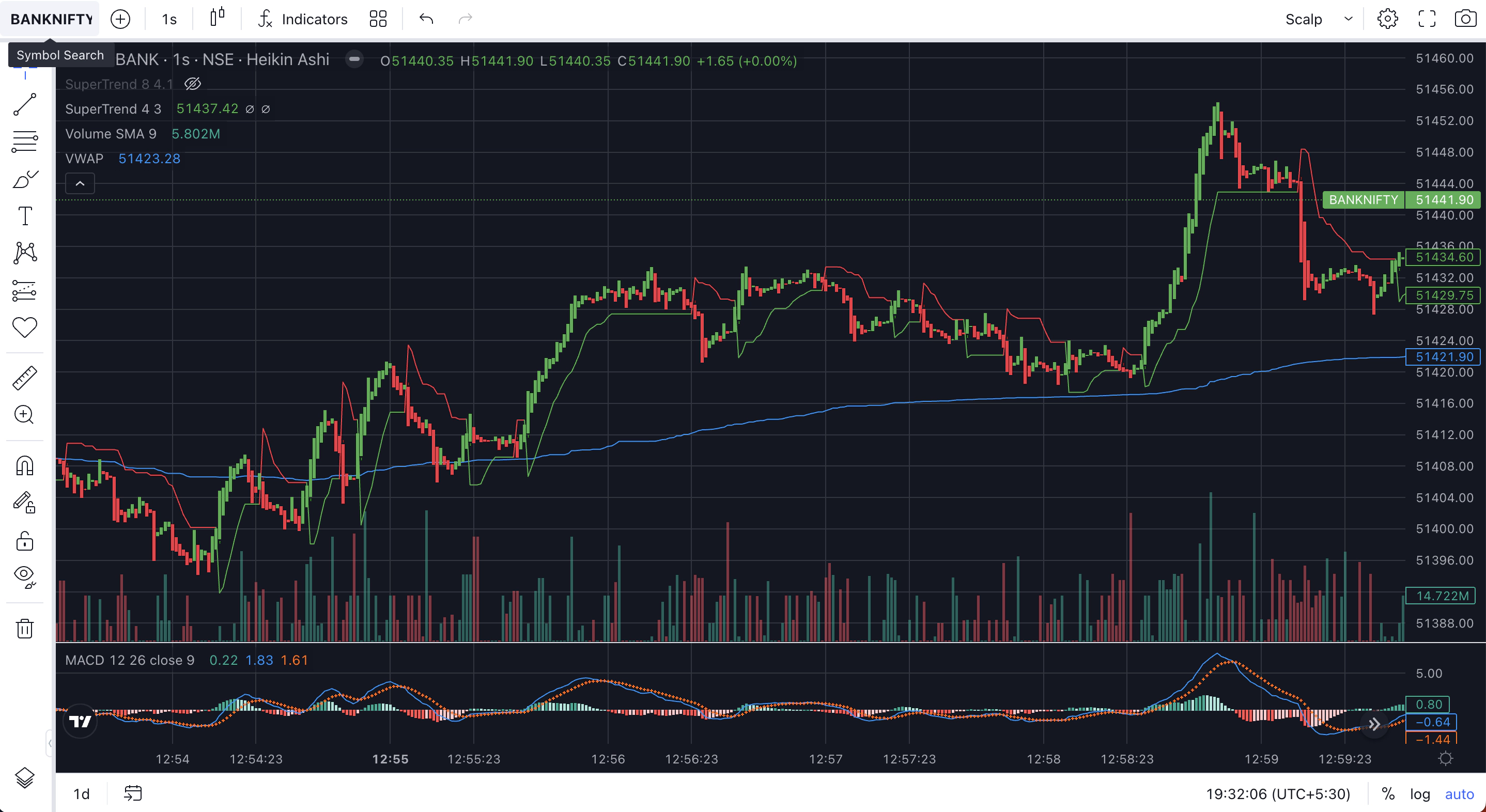1486x812 pixels.
Task: Click the undo arrow in top toolbar
Action: [426, 19]
